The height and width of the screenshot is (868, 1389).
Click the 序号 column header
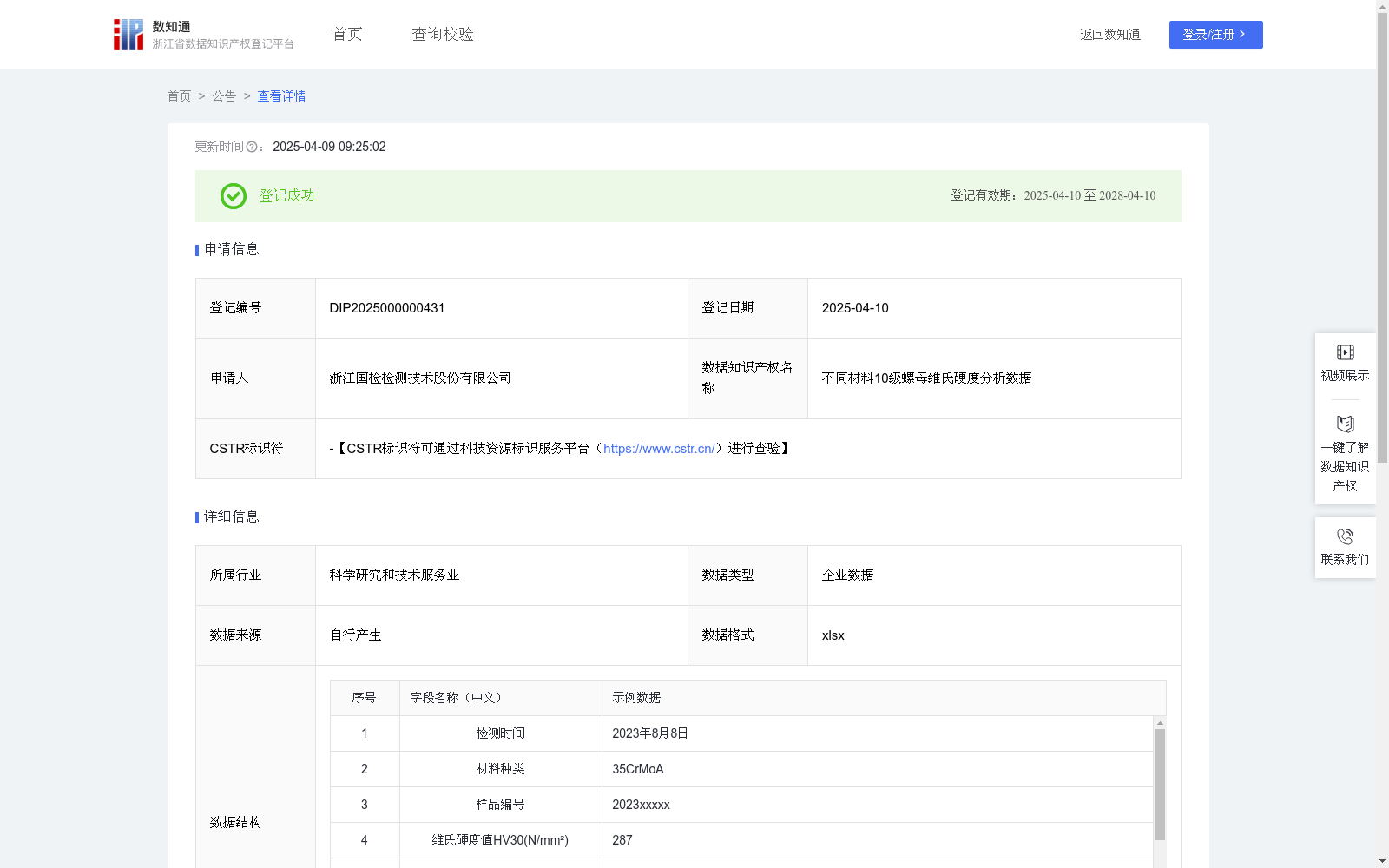(364, 698)
